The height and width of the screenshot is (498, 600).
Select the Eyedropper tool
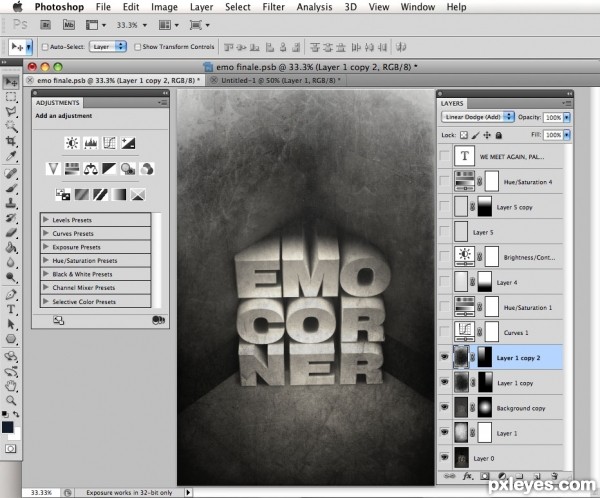click(11, 156)
